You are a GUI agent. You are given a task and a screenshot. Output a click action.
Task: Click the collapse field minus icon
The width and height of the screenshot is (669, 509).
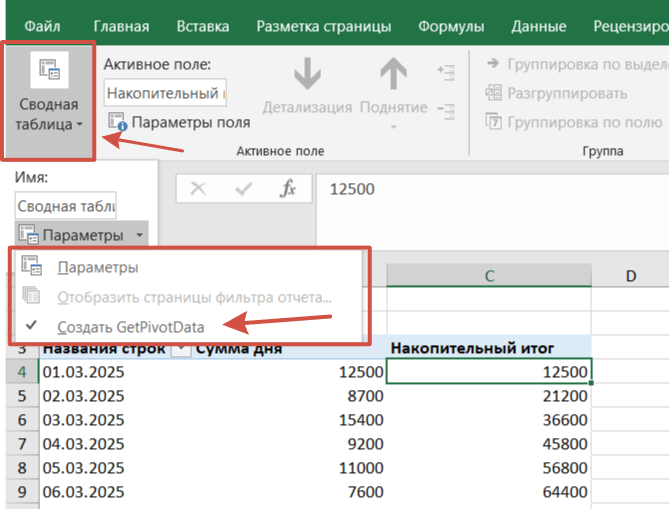(446, 111)
